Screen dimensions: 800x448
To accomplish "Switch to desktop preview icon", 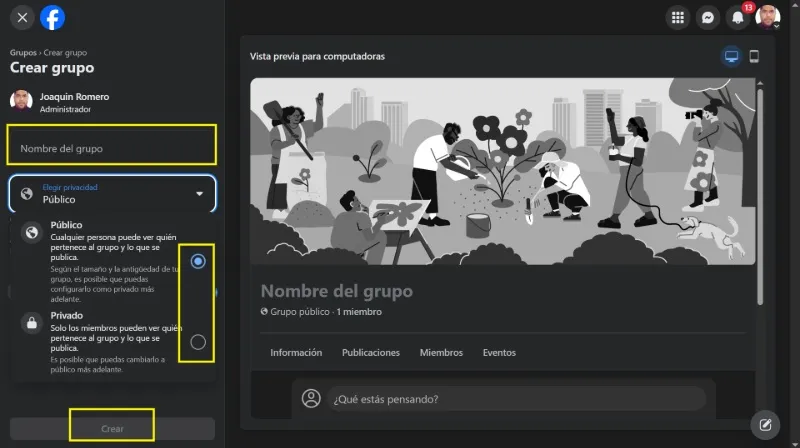I will [732, 56].
